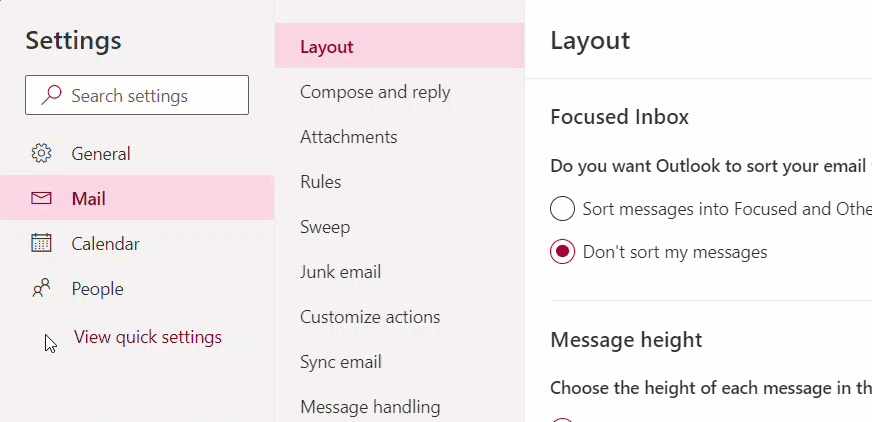Click View quick settings link
Viewport: 872px width, 422px height.
point(147,337)
